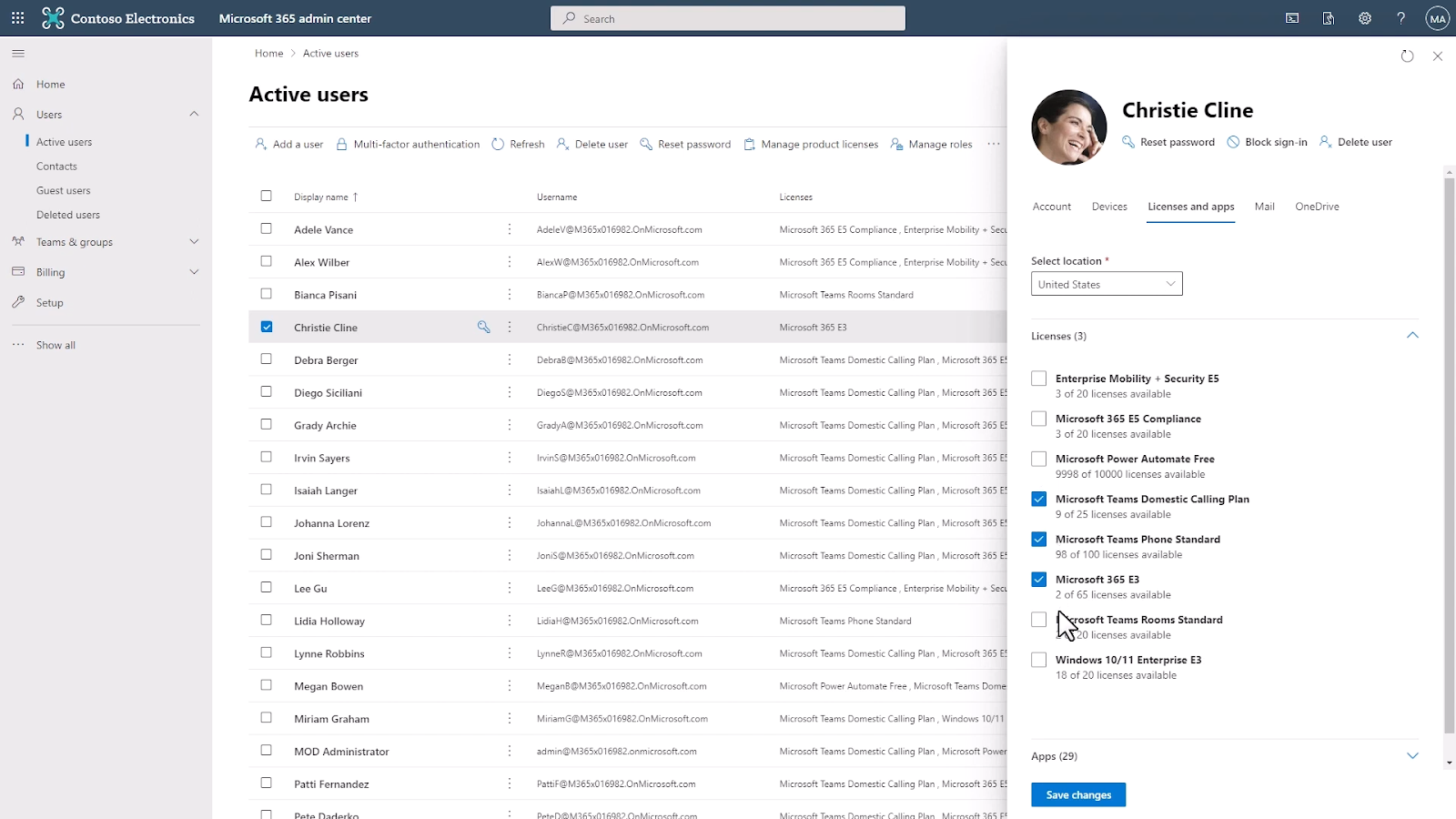The width and height of the screenshot is (1456, 819).
Task: Open the Help question mark icon
Action: click(1401, 18)
